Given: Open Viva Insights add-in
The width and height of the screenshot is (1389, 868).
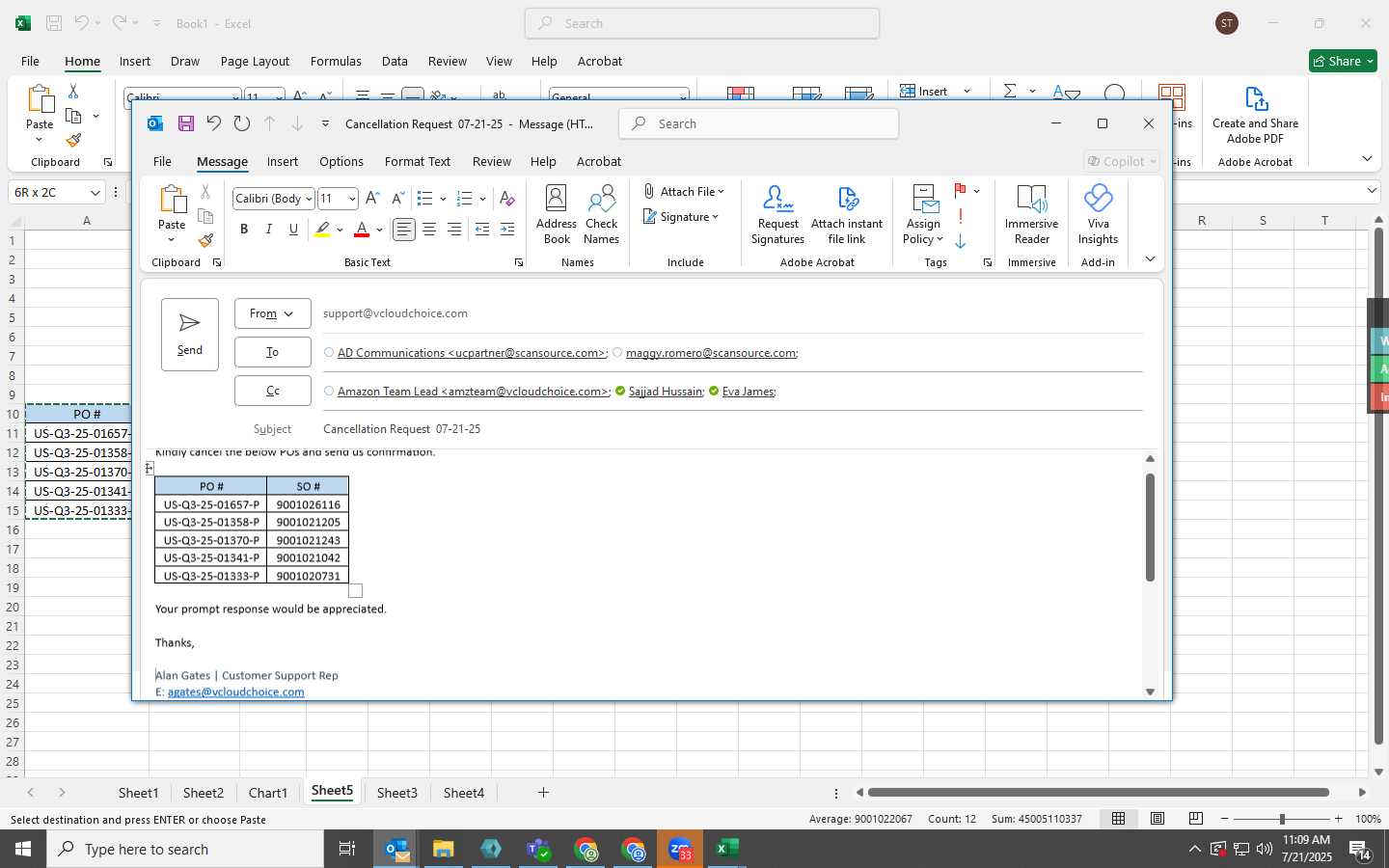Looking at the screenshot, I should [x=1098, y=215].
